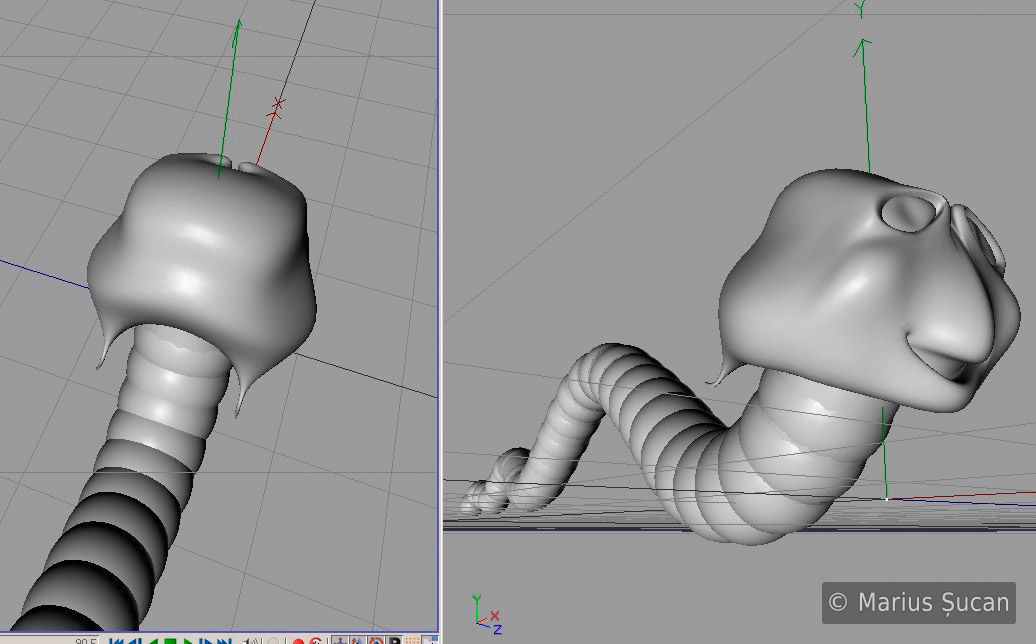The width and height of the screenshot is (1036, 644).
Task: Jump to the end of animation
Action: pyautogui.click(x=224, y=641)
